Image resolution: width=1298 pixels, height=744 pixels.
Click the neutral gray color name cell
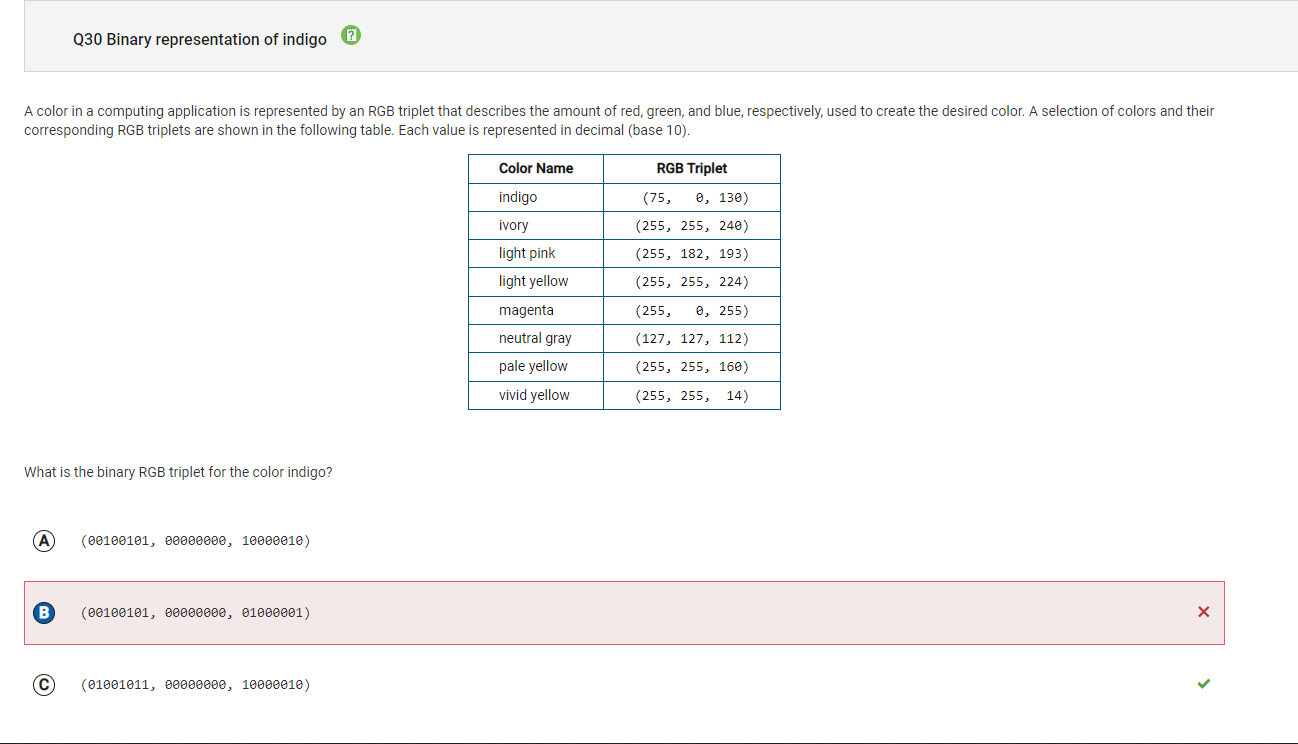pos(536,338)
